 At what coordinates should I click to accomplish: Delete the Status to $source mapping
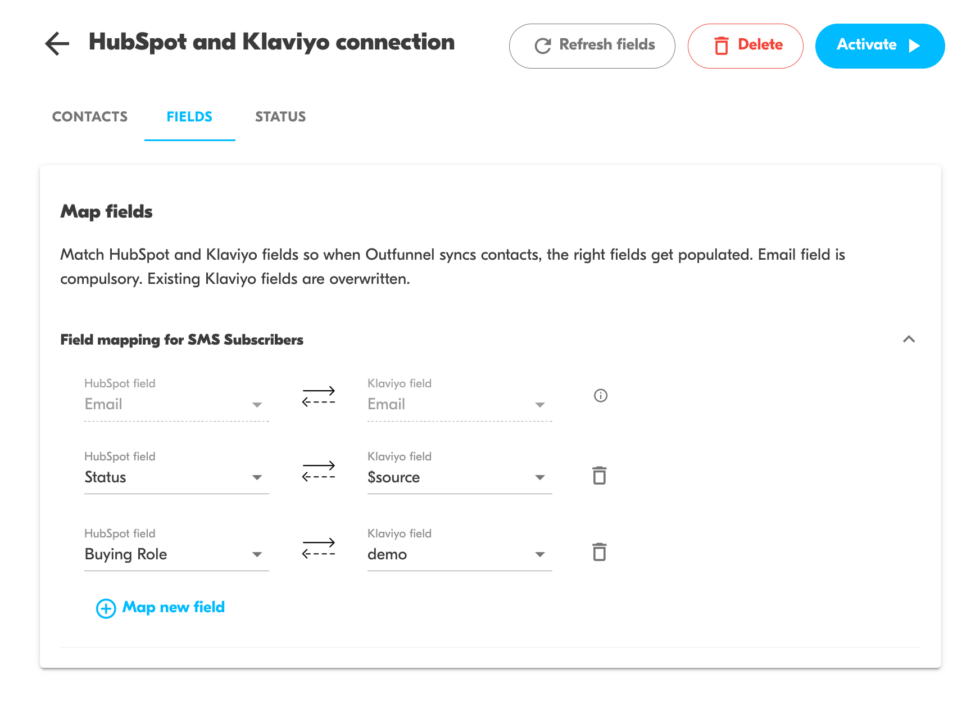tap(599, 475)
